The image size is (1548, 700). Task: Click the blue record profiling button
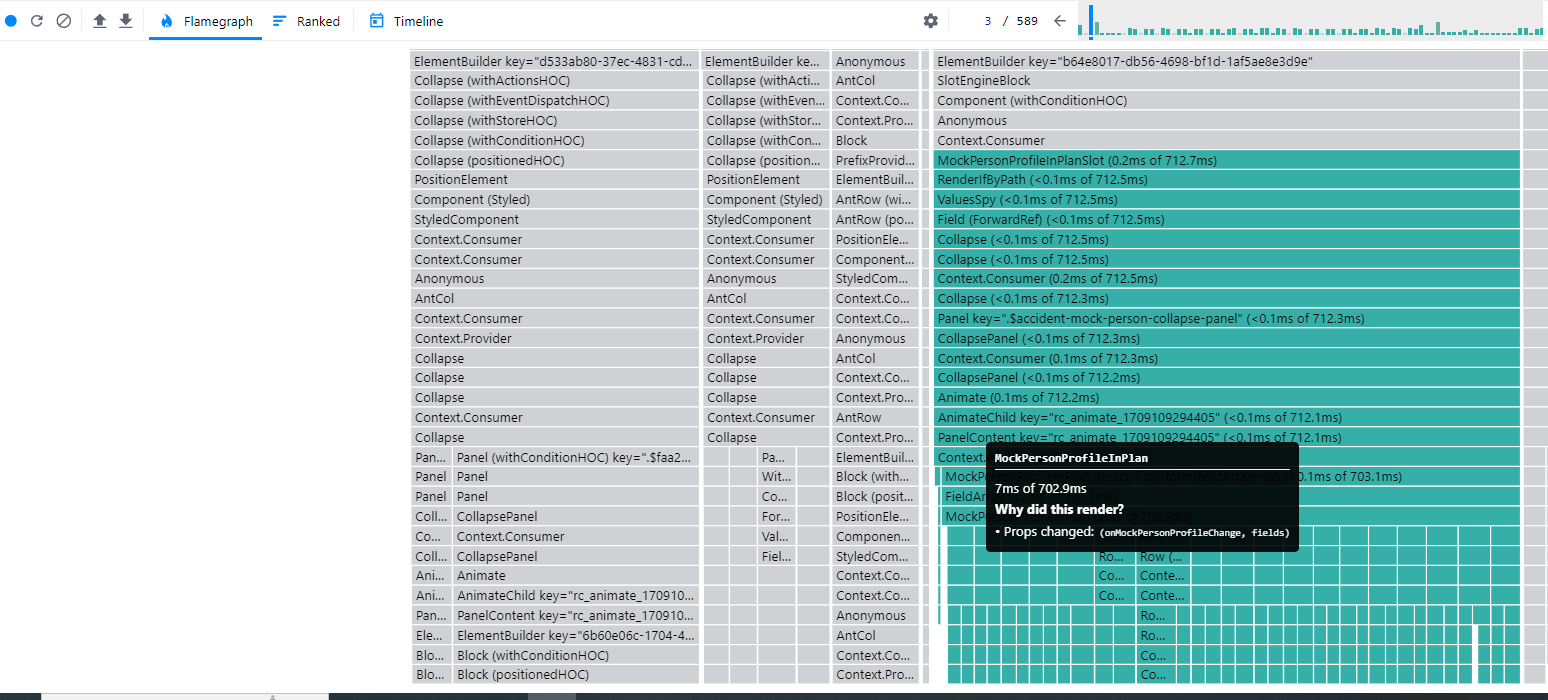pos(11,21)
